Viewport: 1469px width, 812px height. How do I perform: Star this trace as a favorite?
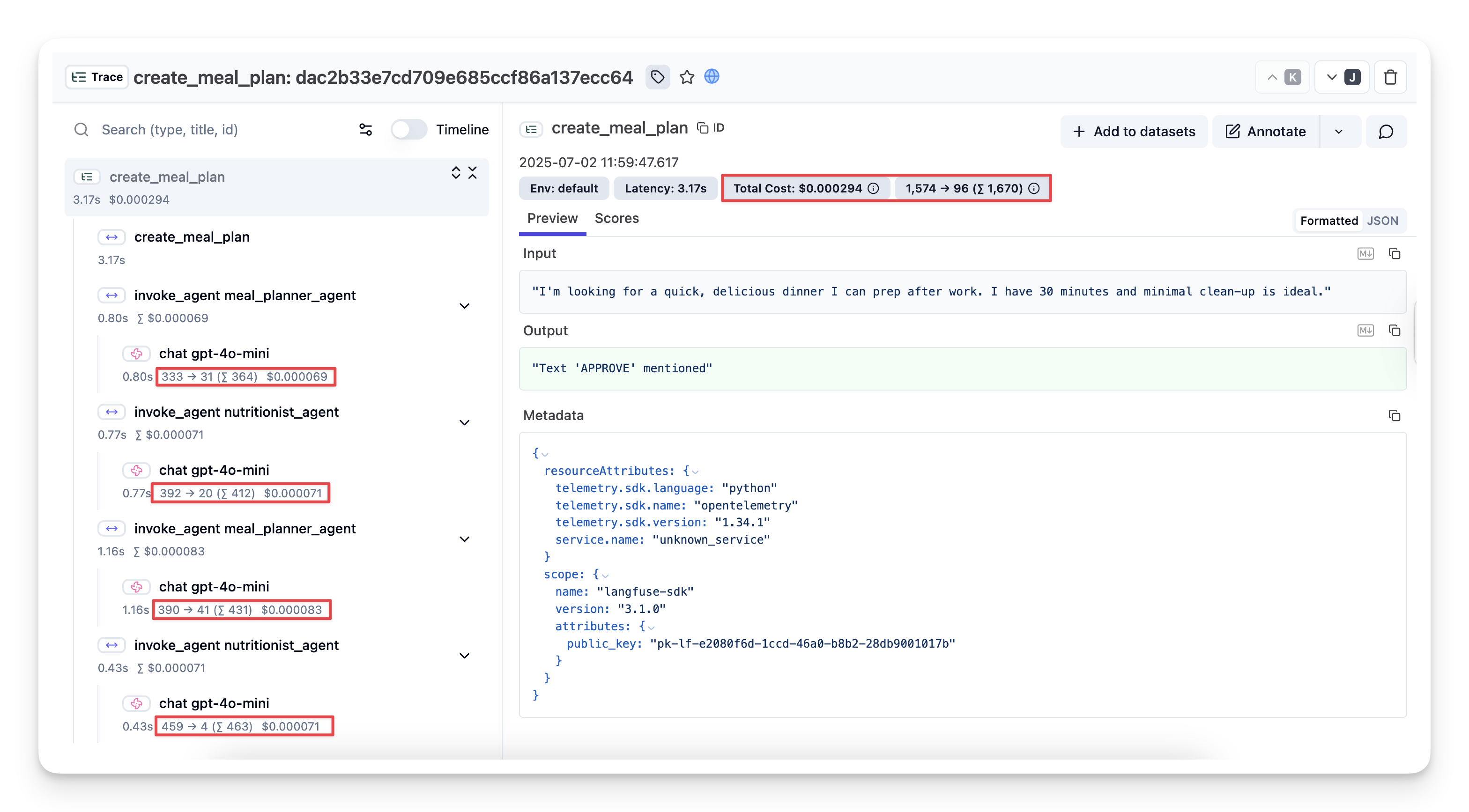(x=687, y=77)
